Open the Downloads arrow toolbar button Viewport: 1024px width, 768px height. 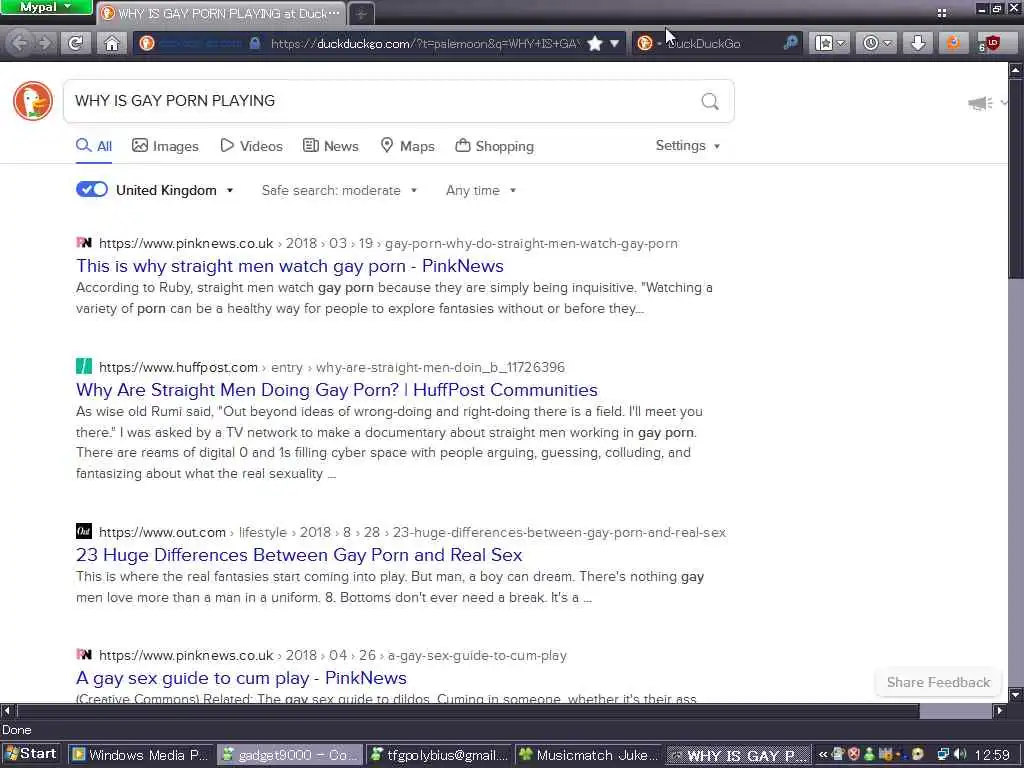coord(918,43)
